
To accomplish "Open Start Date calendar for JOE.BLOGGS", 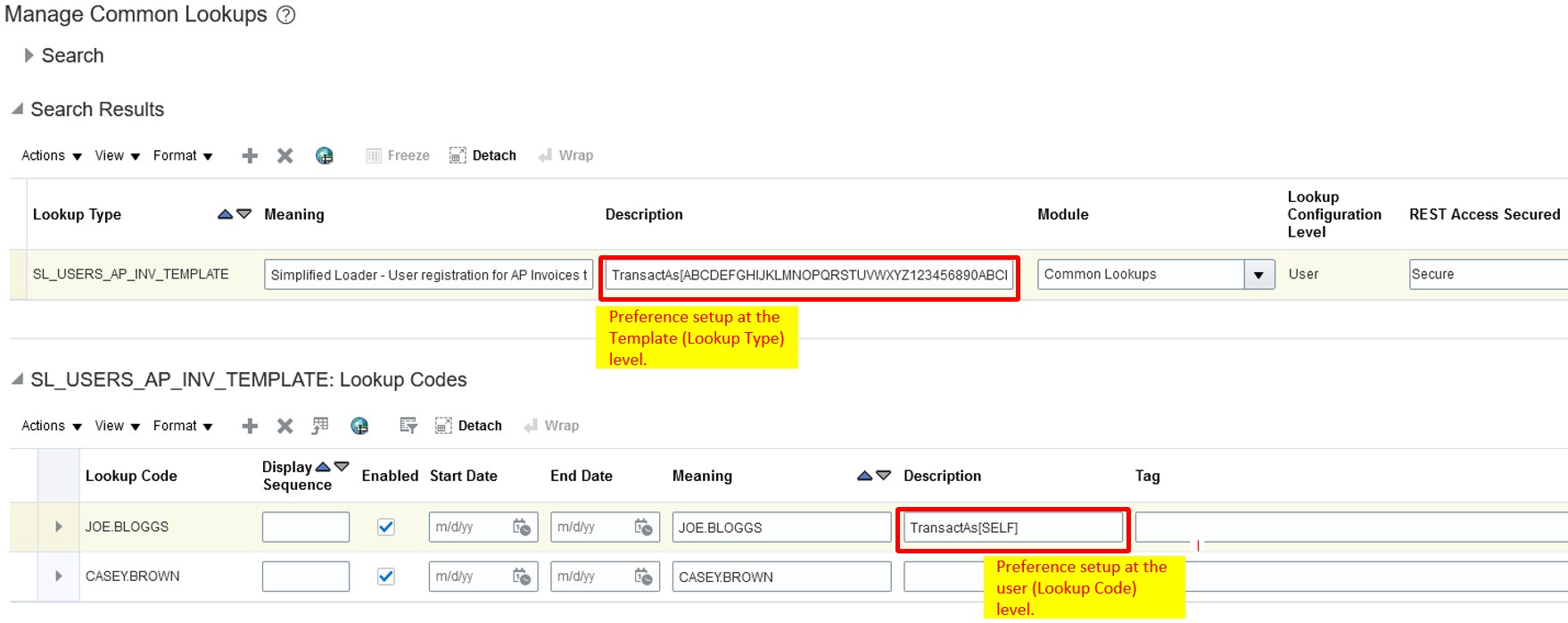I will [522, 527].
